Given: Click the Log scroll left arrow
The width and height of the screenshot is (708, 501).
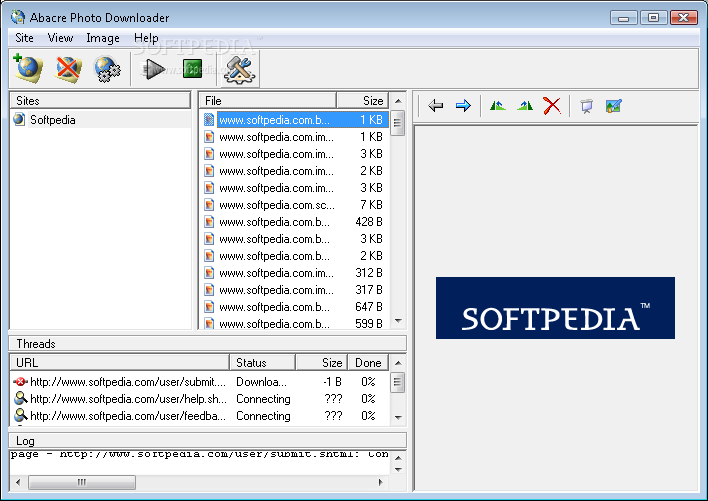Looking at the screenshot, I should pyautogui.click(x=18, y=482).
